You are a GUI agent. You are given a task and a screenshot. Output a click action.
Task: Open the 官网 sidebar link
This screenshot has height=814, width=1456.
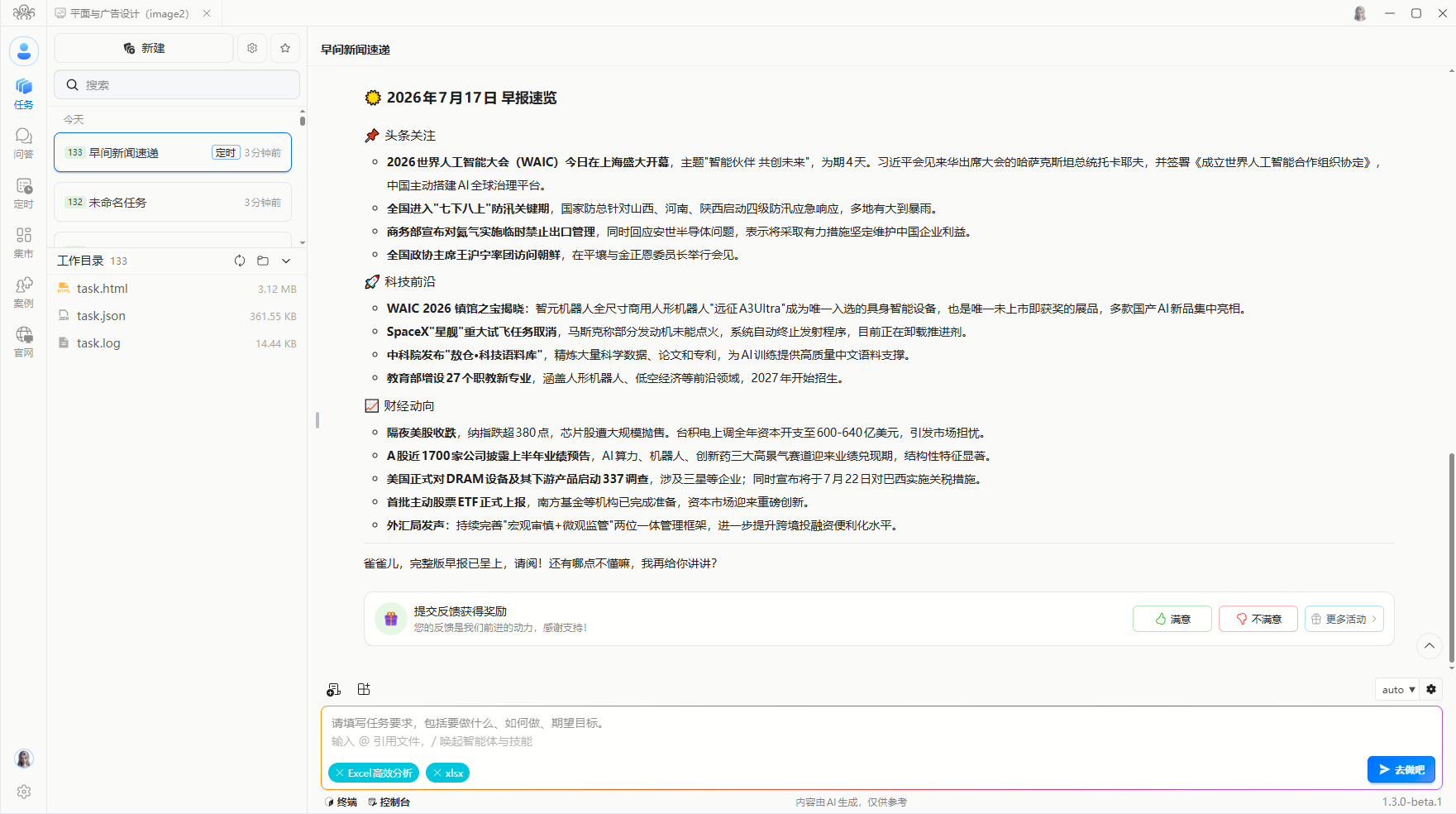[24, 342]
